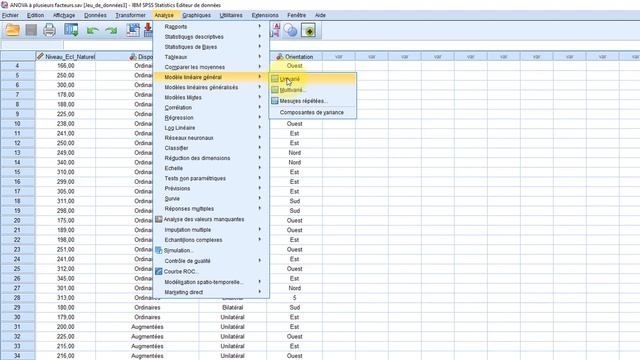Screen dimensions: 640x360
Task: Click the Bilatéral cell in row 29
Action: coord(233,307)
